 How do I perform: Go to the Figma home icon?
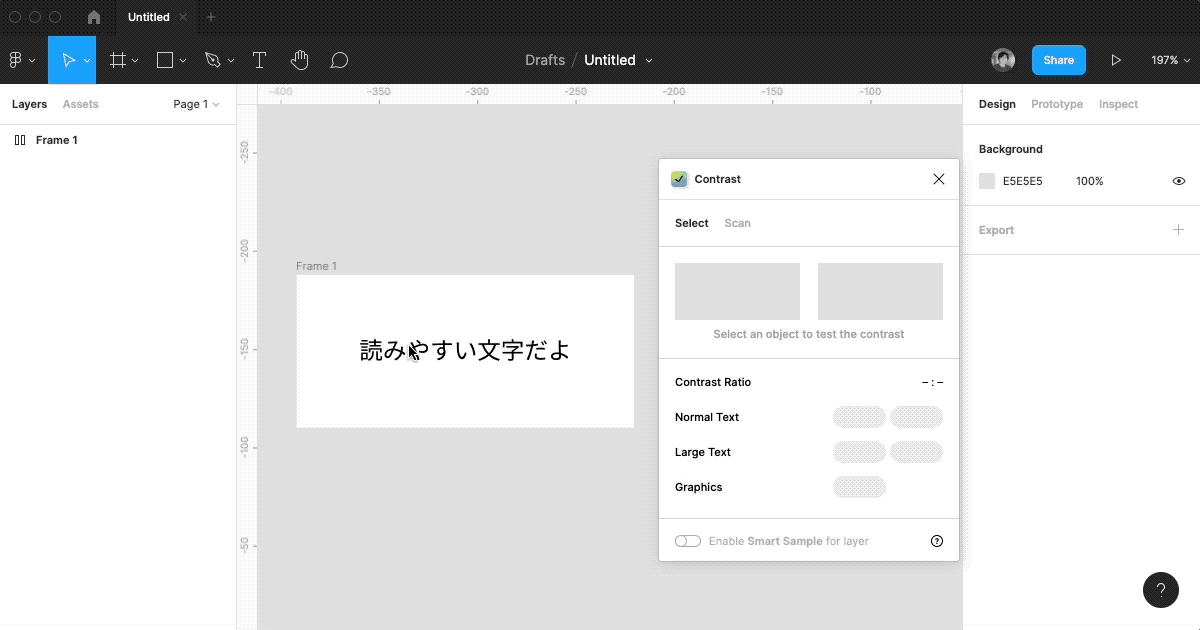(x=94, y=17)
